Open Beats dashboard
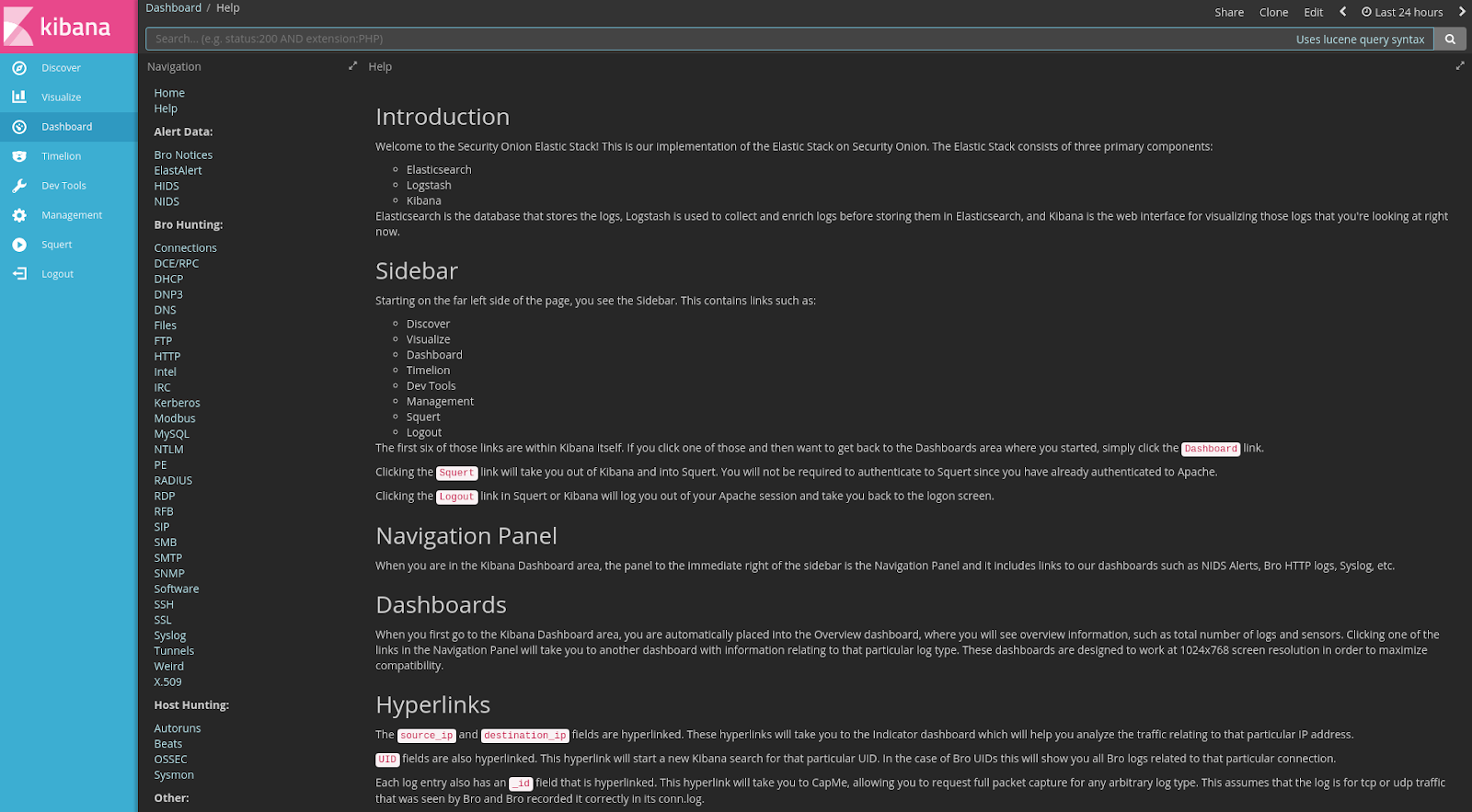 (x=167, y=744)
